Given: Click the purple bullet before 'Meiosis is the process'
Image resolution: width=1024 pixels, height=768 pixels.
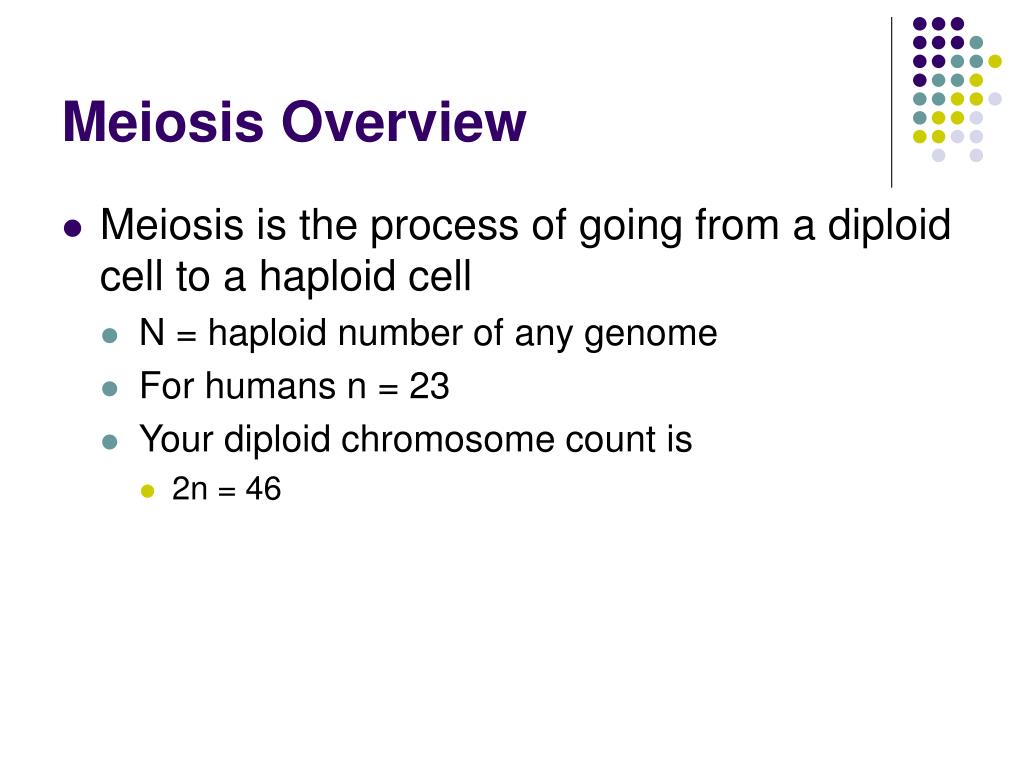Looking at the screenshot, I should point(73,229).
